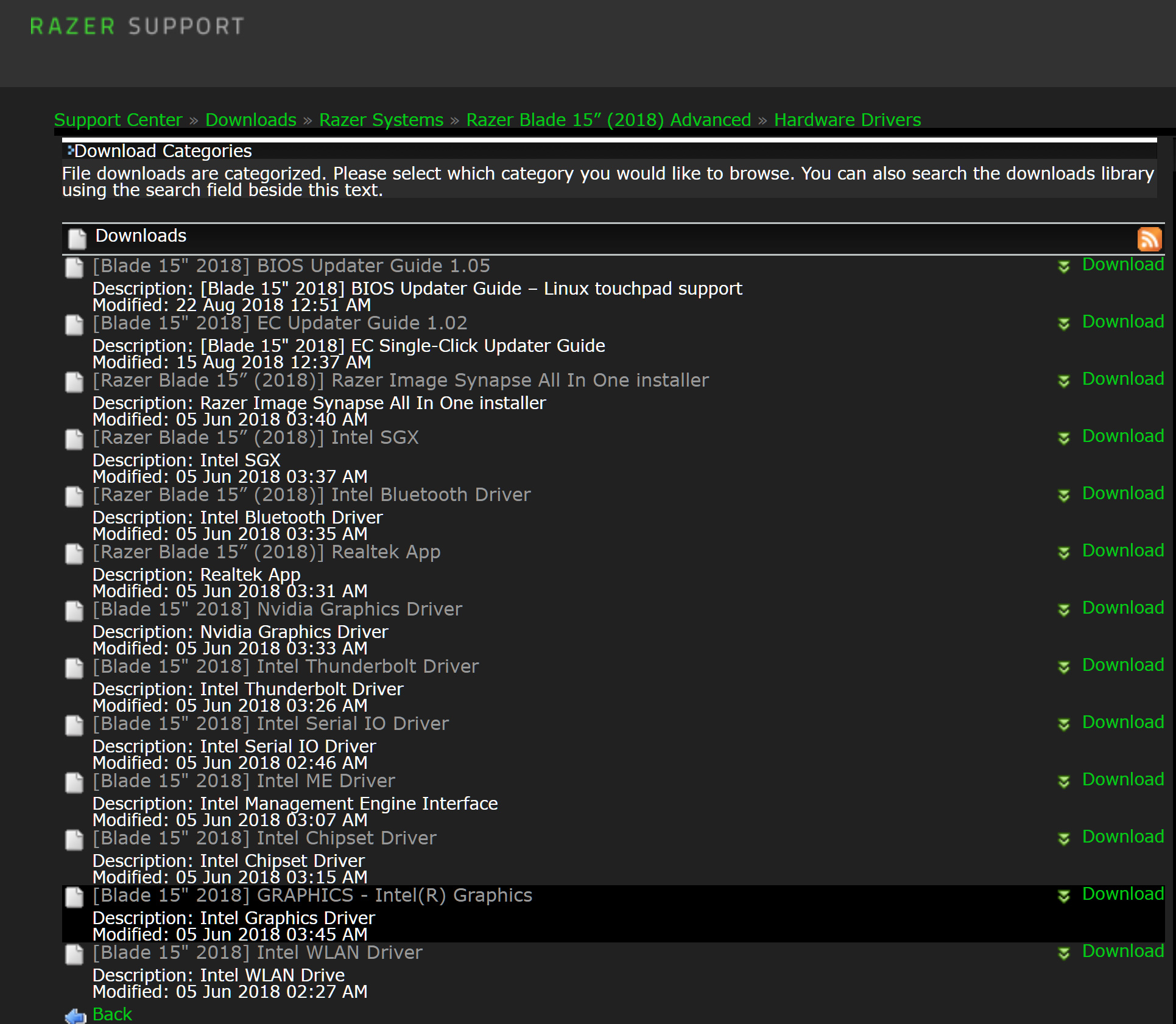The width and height of the screenshot is (1176, 1024).
Task: Click file icon beside Intel Bluetooth Driver
Action: [74, 497]
